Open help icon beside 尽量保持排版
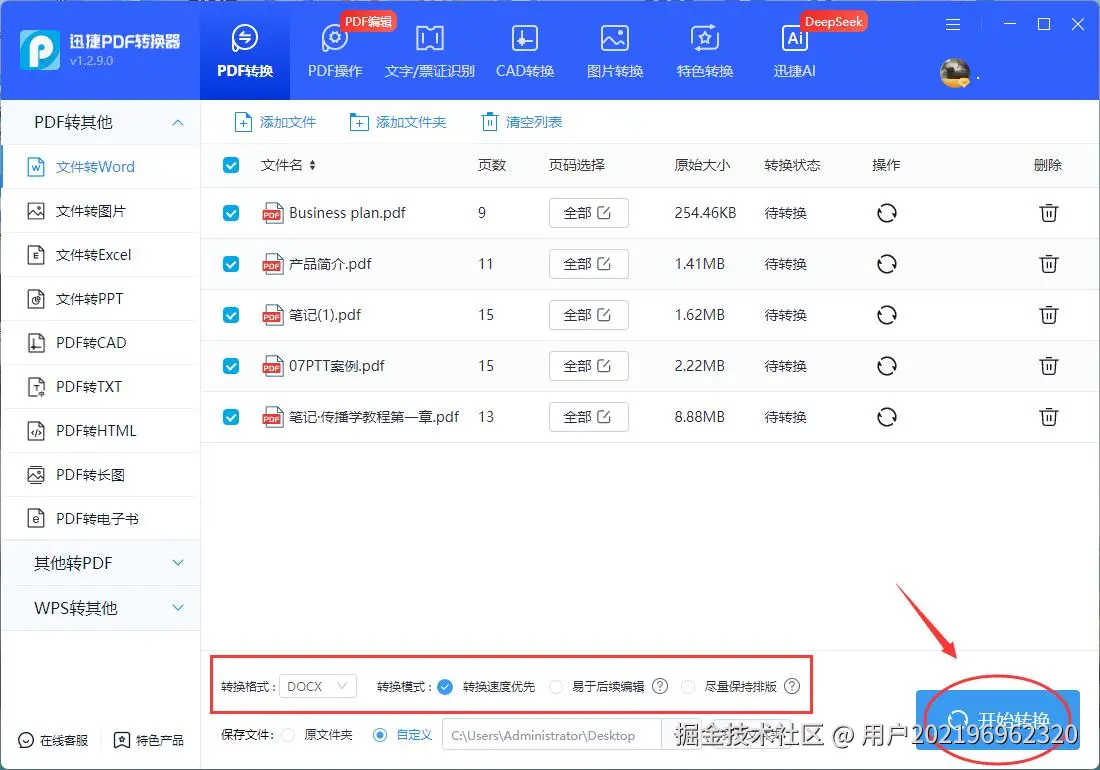Screen dimensions: 1100x770 [x=792, y=687]
